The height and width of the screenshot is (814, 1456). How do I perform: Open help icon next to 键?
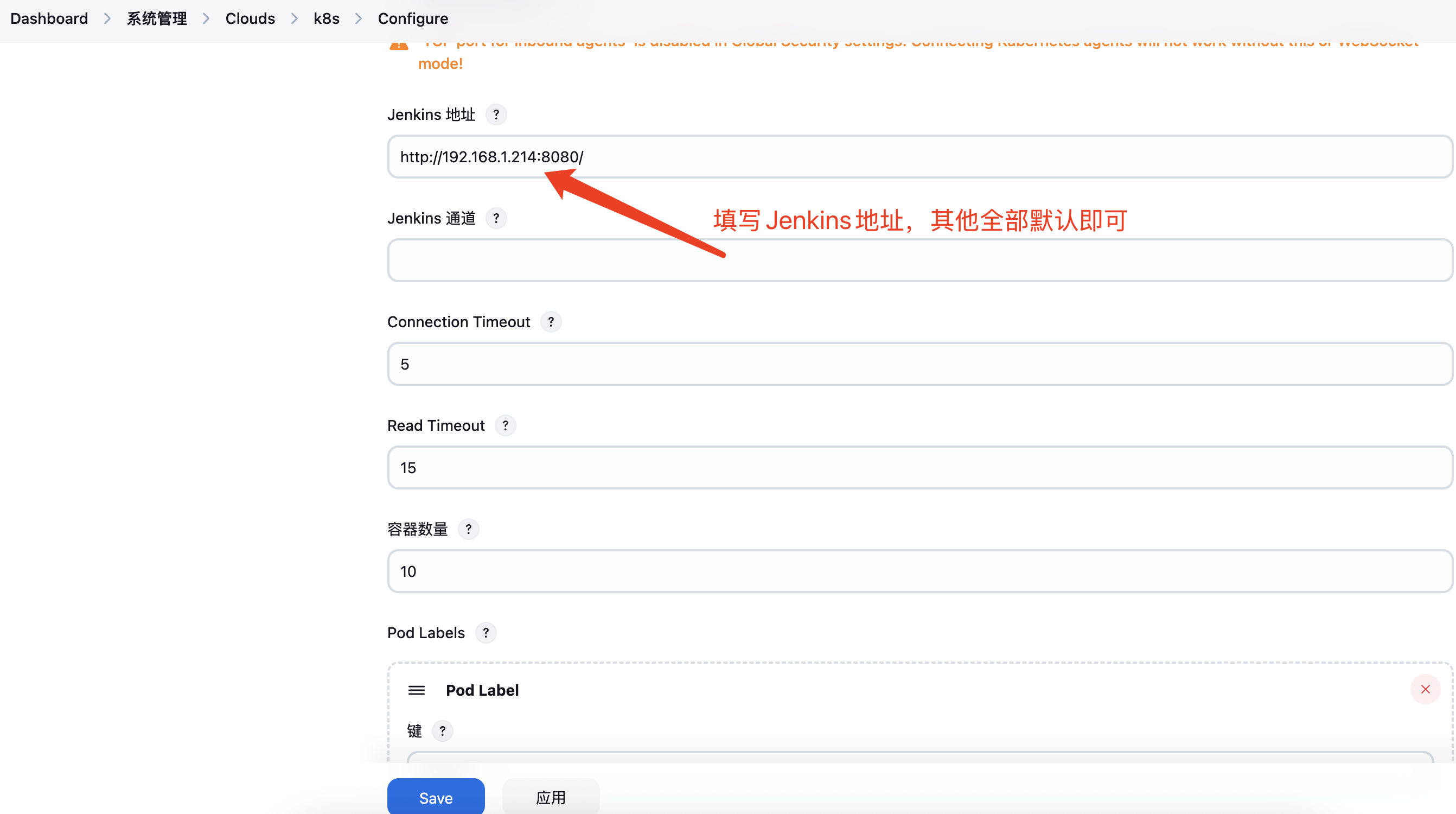pyautogui.click(x=442, y=731)
